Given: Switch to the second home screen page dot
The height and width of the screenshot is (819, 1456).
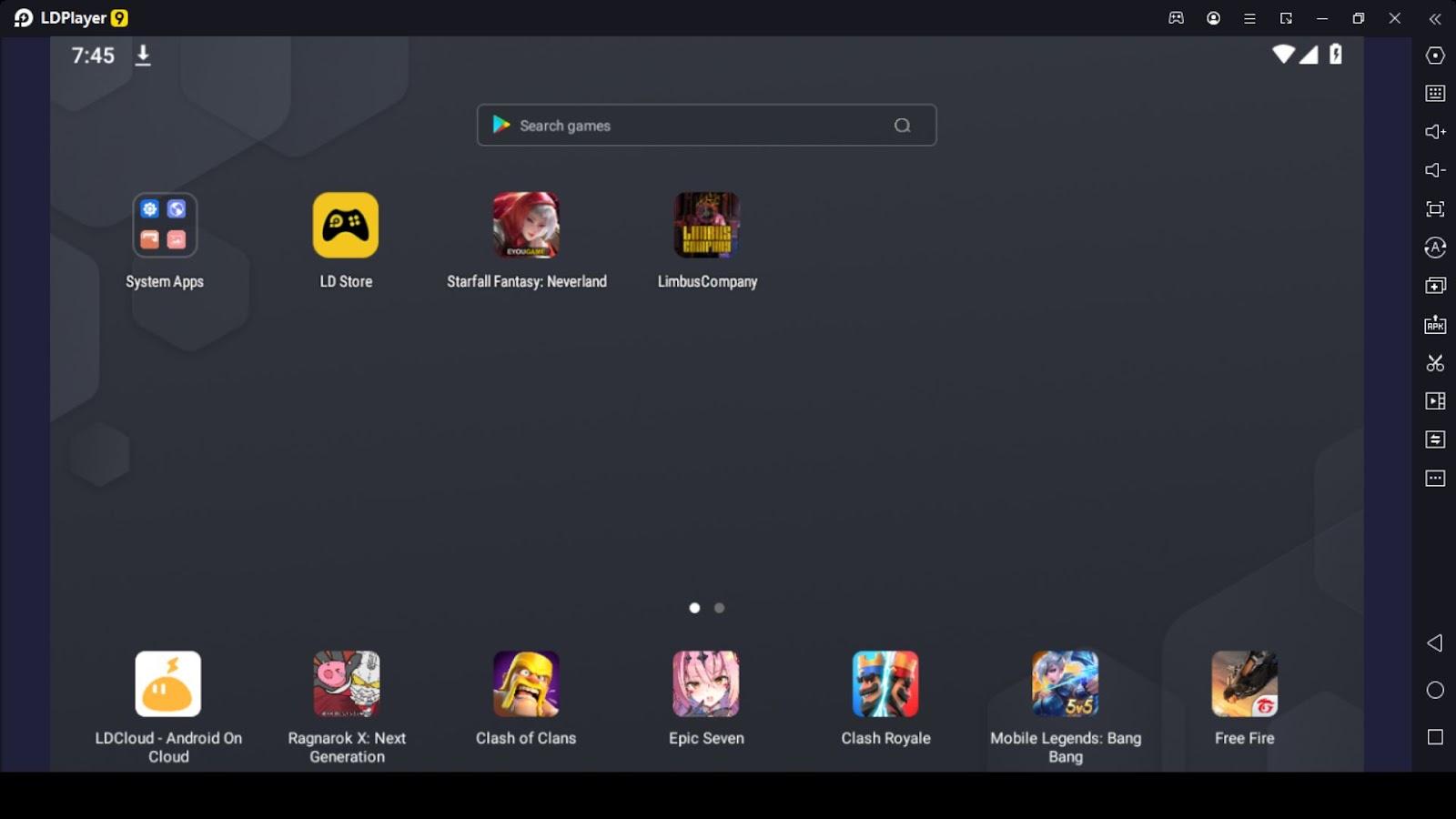Looking at the screenshot, I should (x=719, y=608).
